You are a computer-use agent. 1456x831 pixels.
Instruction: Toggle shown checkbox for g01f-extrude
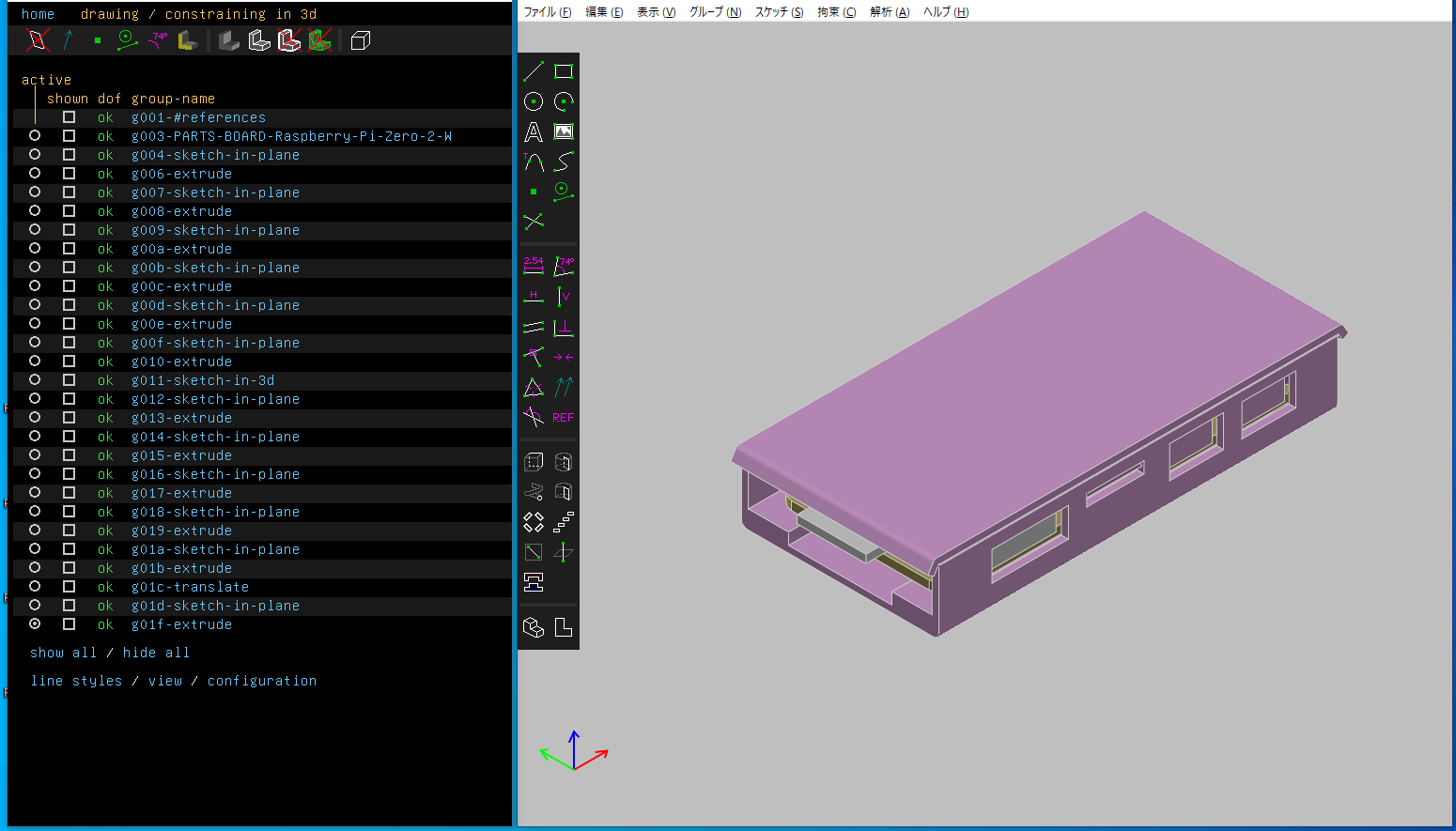pos(69,624)
